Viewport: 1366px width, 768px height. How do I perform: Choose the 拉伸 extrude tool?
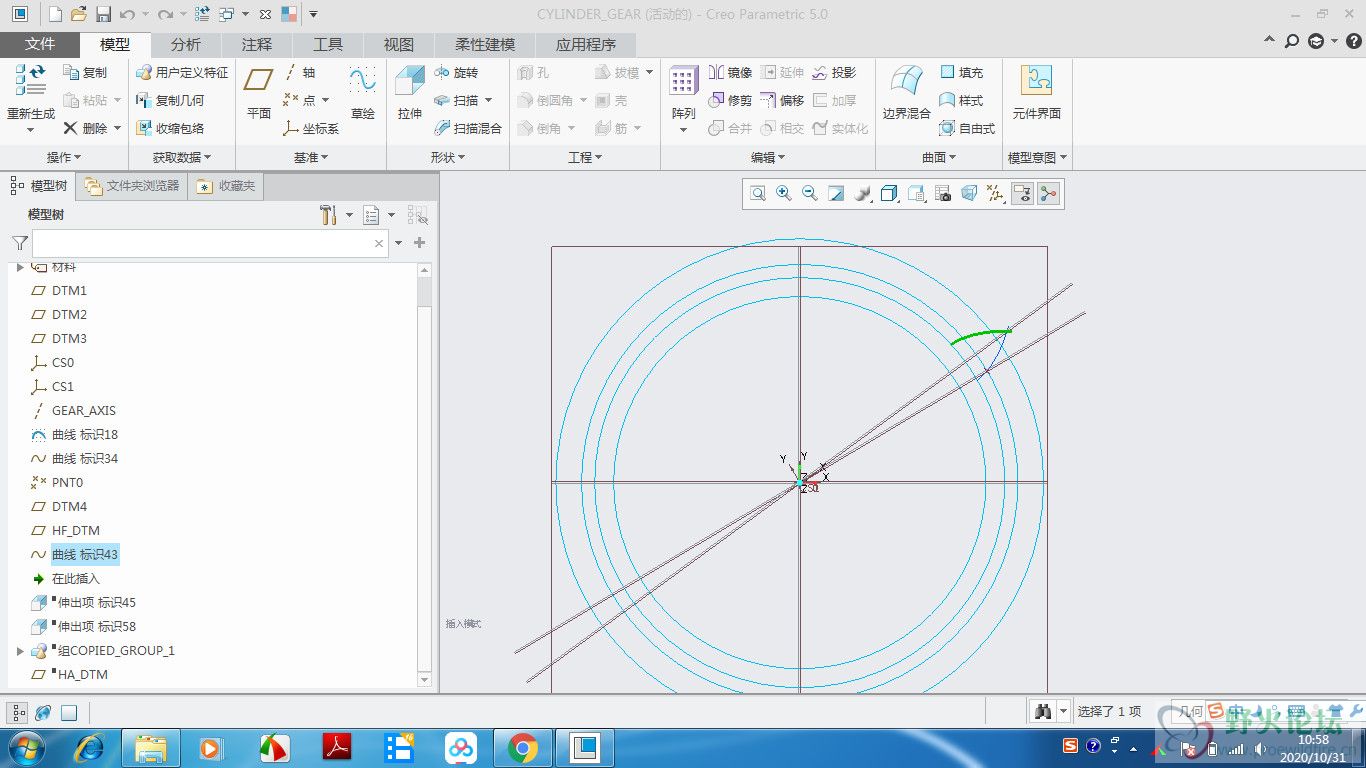point(410,93)
